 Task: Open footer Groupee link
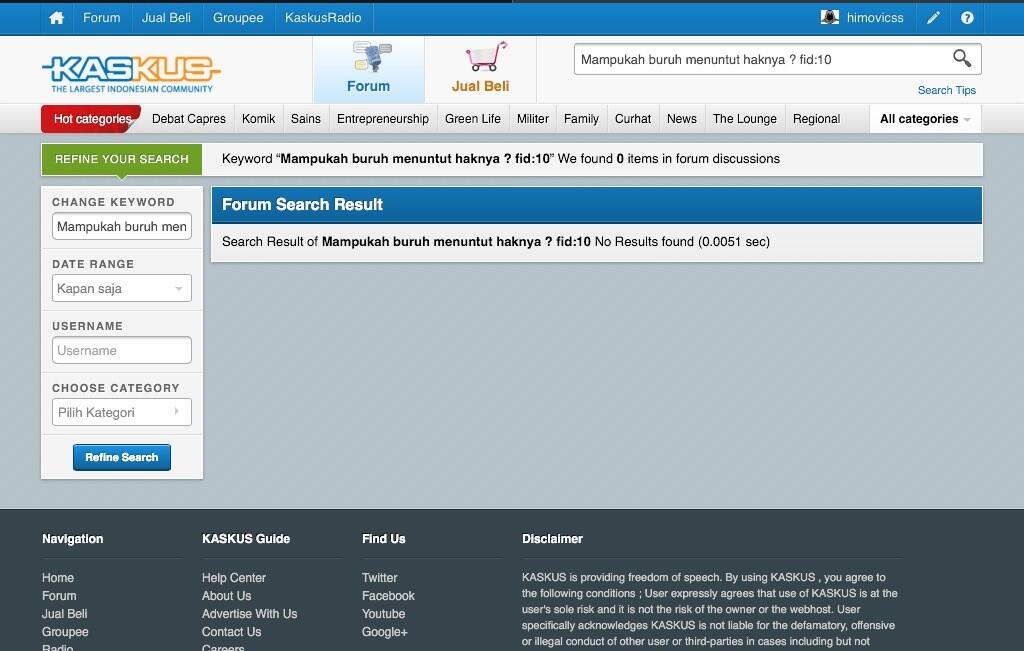click(x=65, y=631)
